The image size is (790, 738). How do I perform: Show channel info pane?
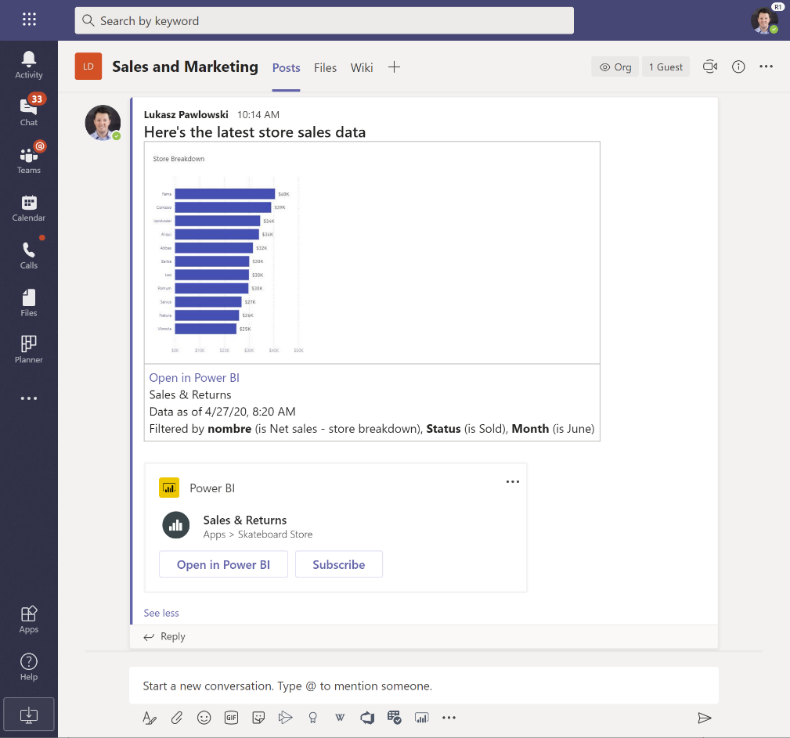(x=738, y=67)
